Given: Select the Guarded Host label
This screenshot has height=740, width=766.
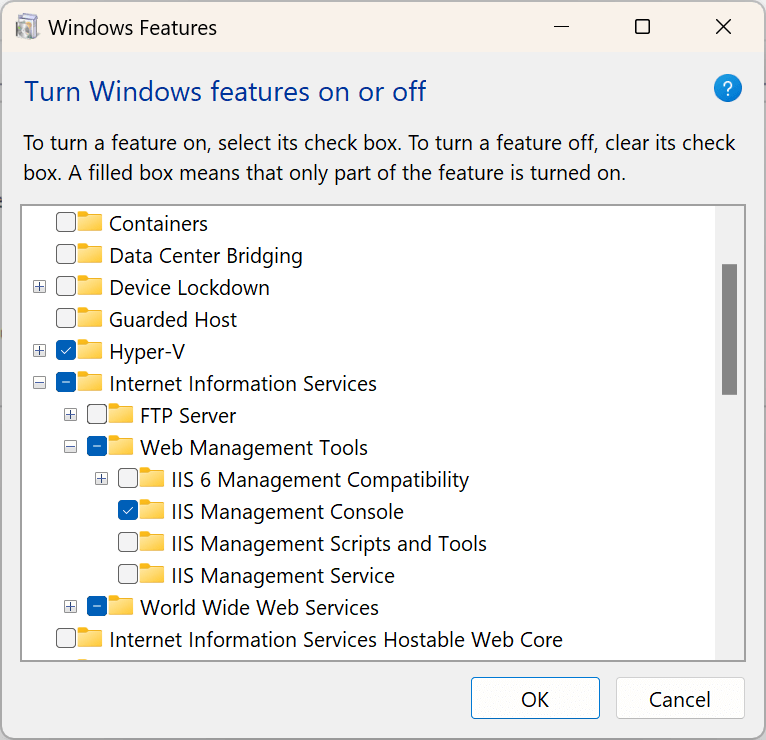Looking at the screenshot, I should coord(173,320).
